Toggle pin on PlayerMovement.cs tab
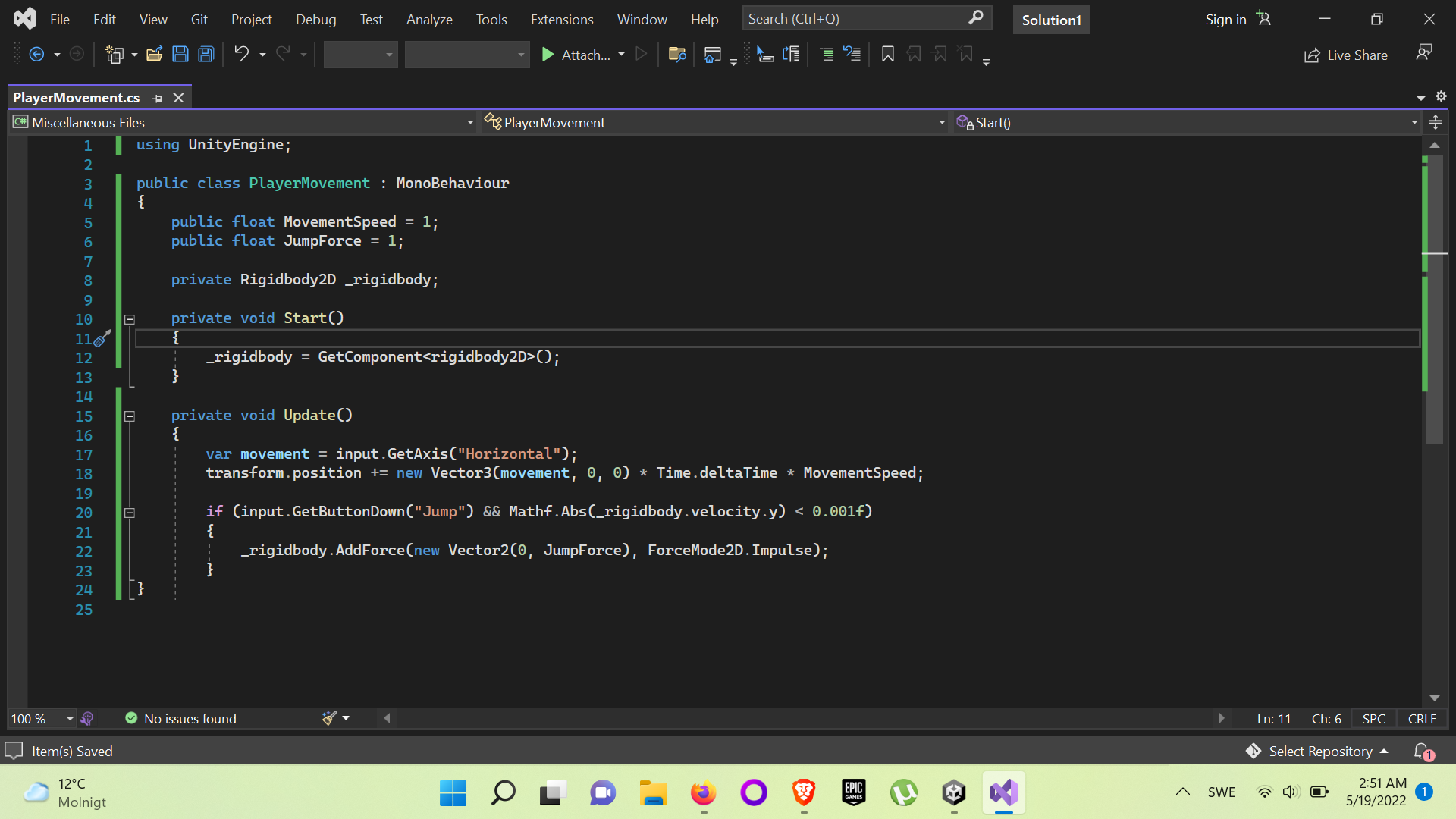The height and width of the screenshot is (819, 1456). 158,98
